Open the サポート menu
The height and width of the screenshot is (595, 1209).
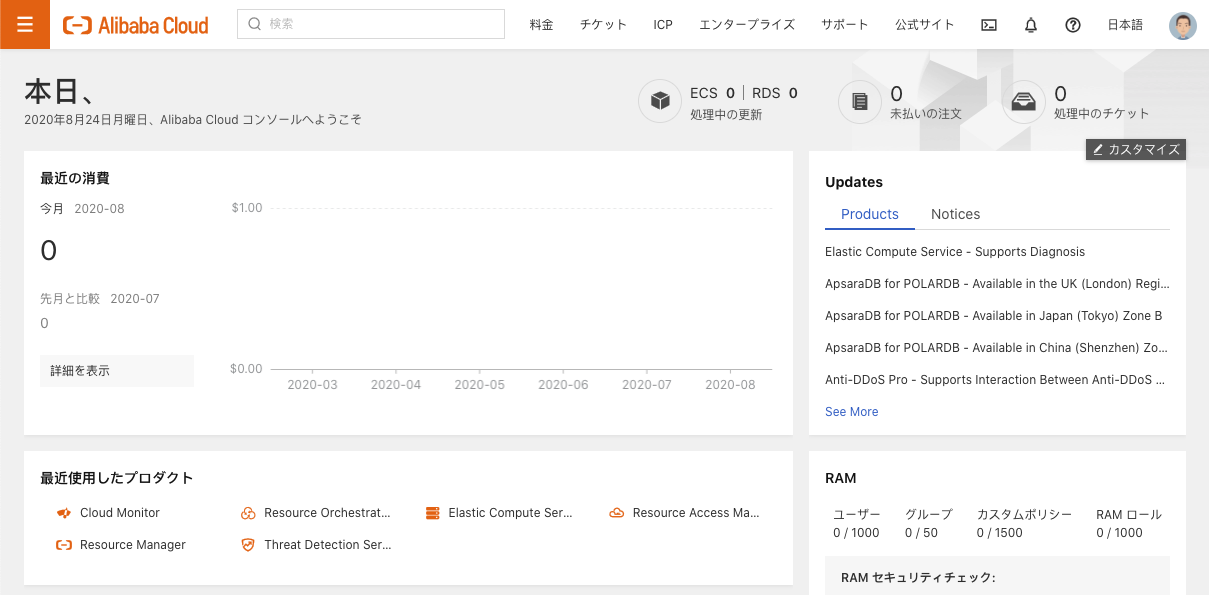coord(844,24)
